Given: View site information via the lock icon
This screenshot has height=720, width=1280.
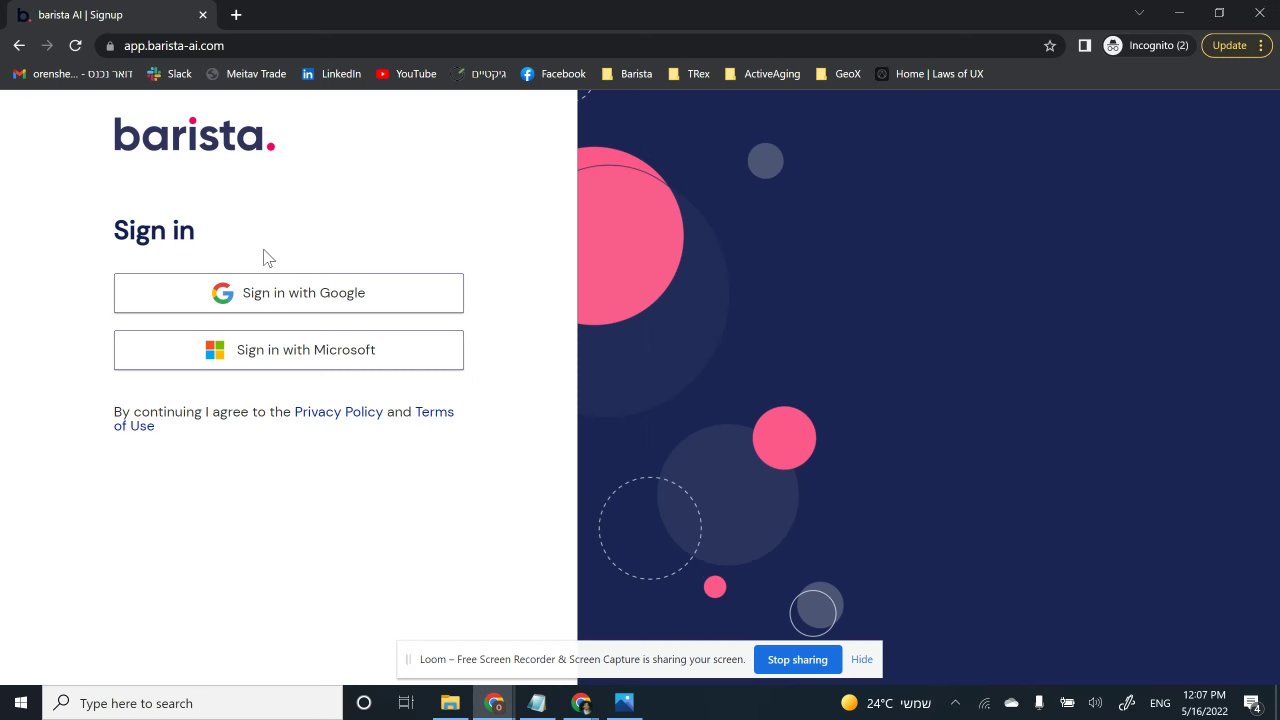Looking at the screenshot, I should (x=109, y=45).
